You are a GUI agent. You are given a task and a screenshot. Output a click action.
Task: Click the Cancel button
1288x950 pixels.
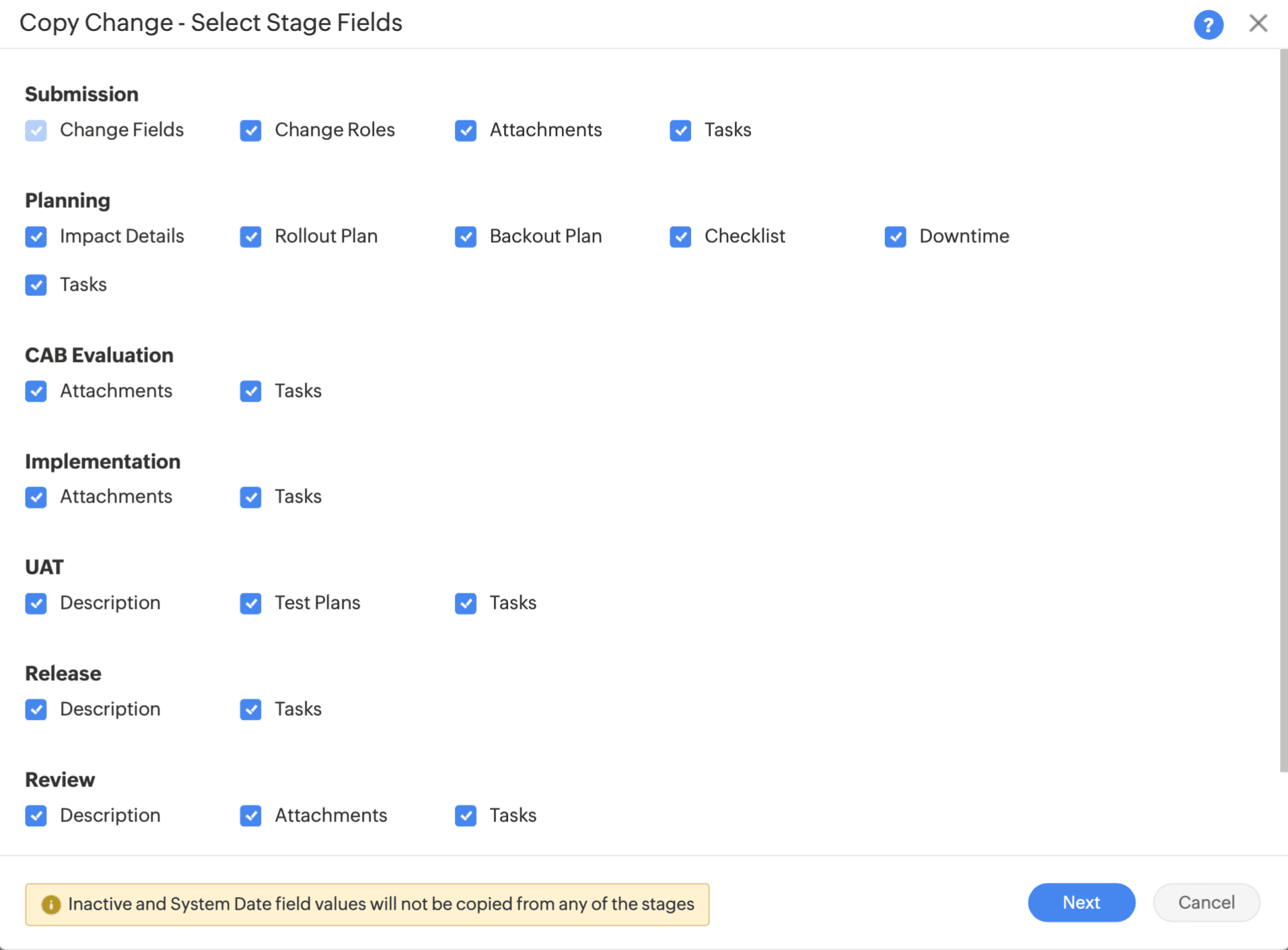click(1206, 902)
